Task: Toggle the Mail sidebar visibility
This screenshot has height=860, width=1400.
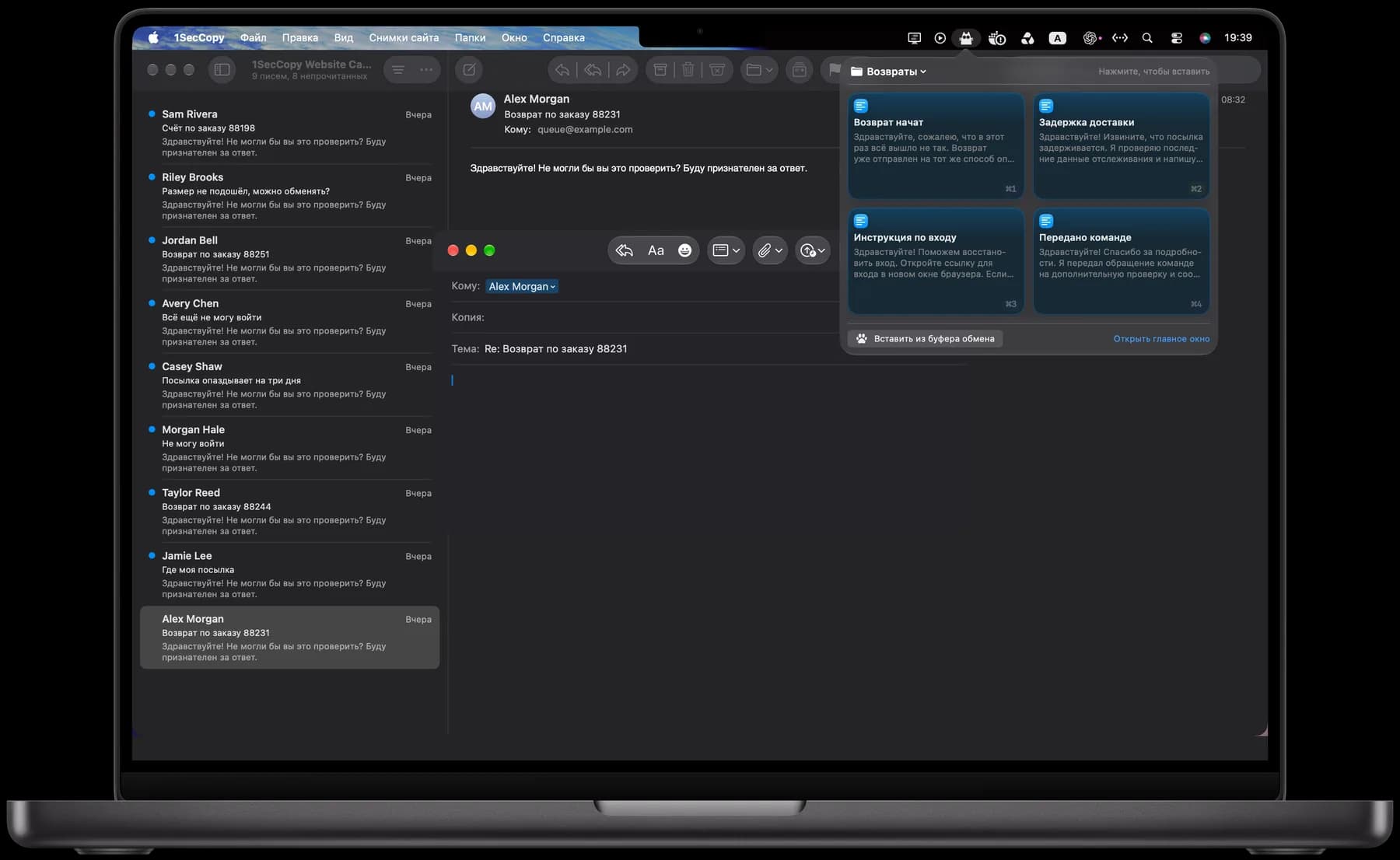Action: coord(222,70)
